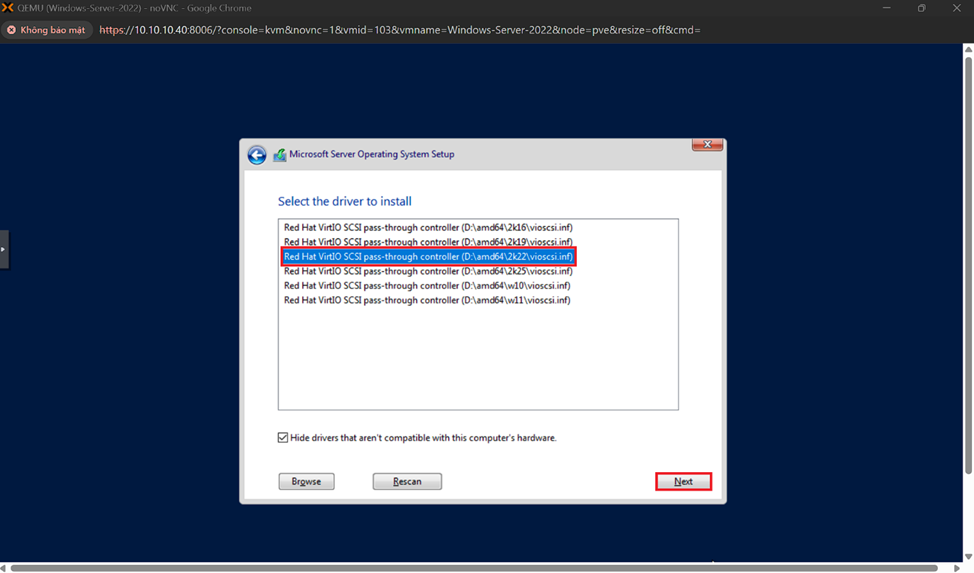Click the horizontal scrollbar at the bottom
The height and width of the screenshot is (573, 974).
coord(480,568)
